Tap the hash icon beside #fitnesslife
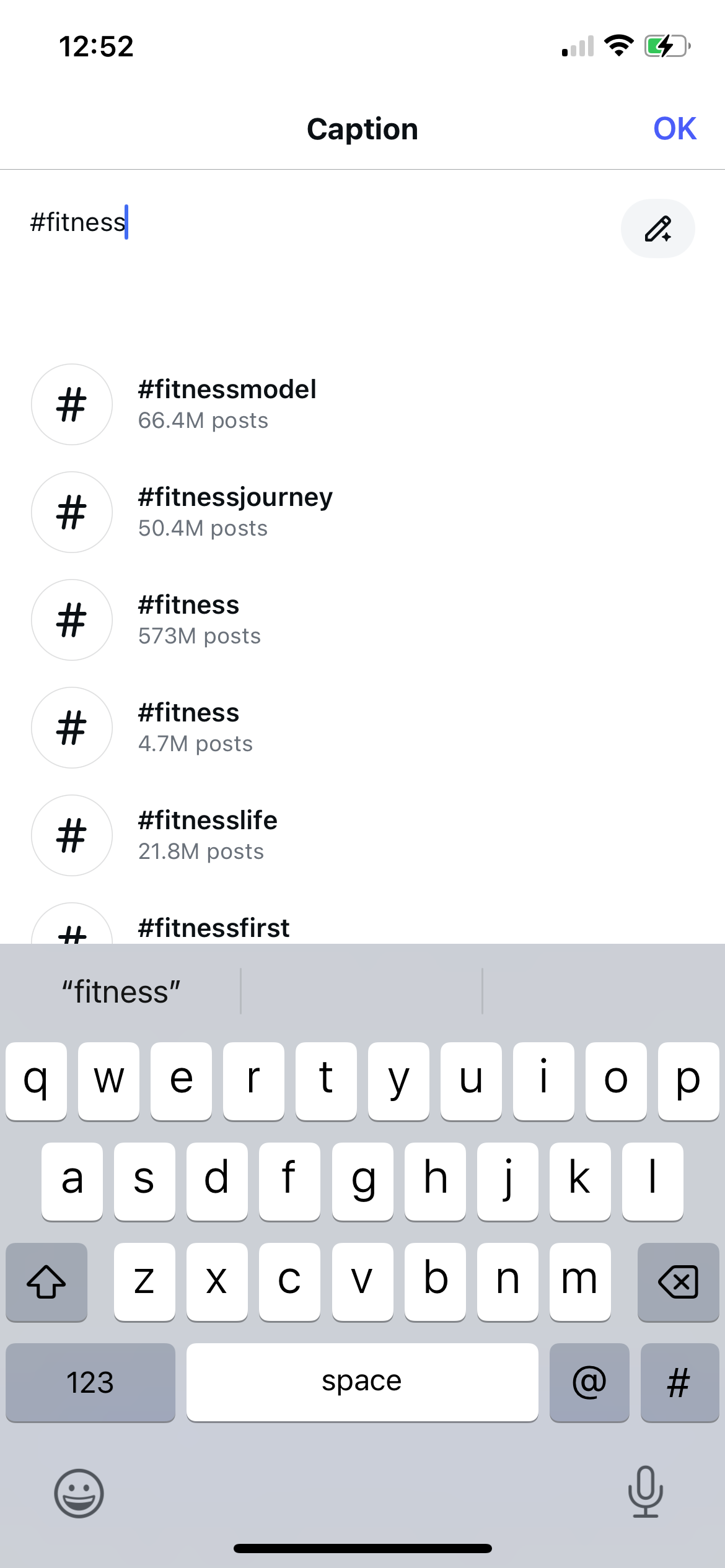The image size is (725, 1568). tap(72, 835)
